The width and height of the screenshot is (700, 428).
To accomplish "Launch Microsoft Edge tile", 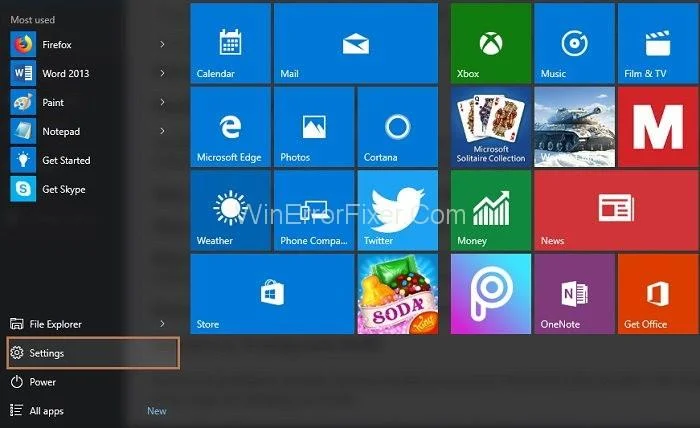I will (x=230, y=127).
